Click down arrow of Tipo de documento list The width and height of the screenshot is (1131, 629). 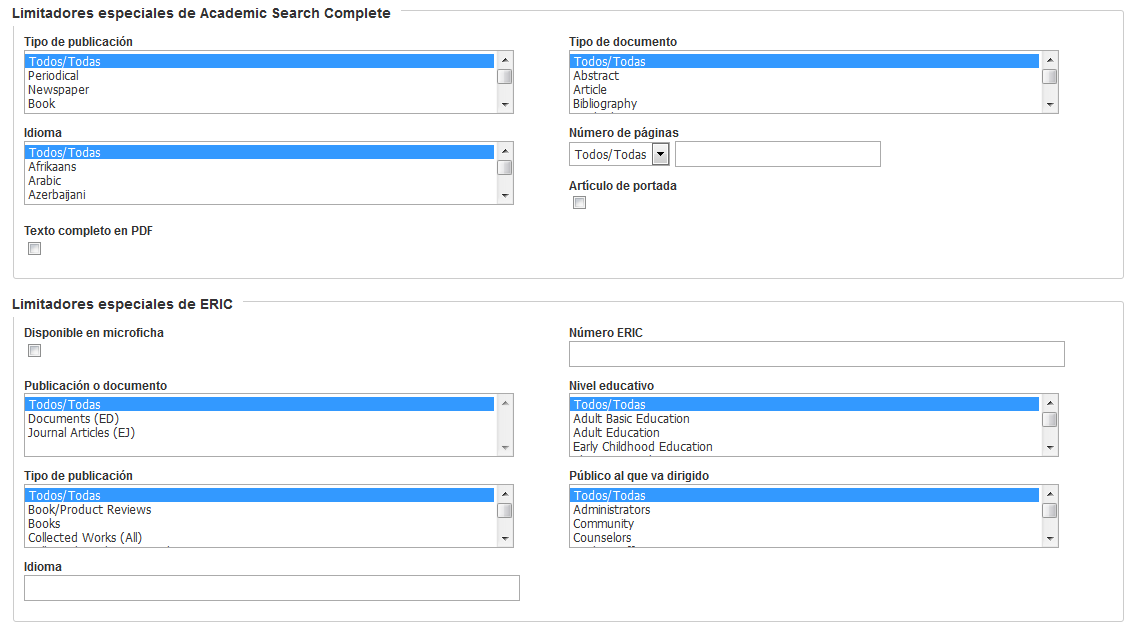click(x=1050, y=105)
